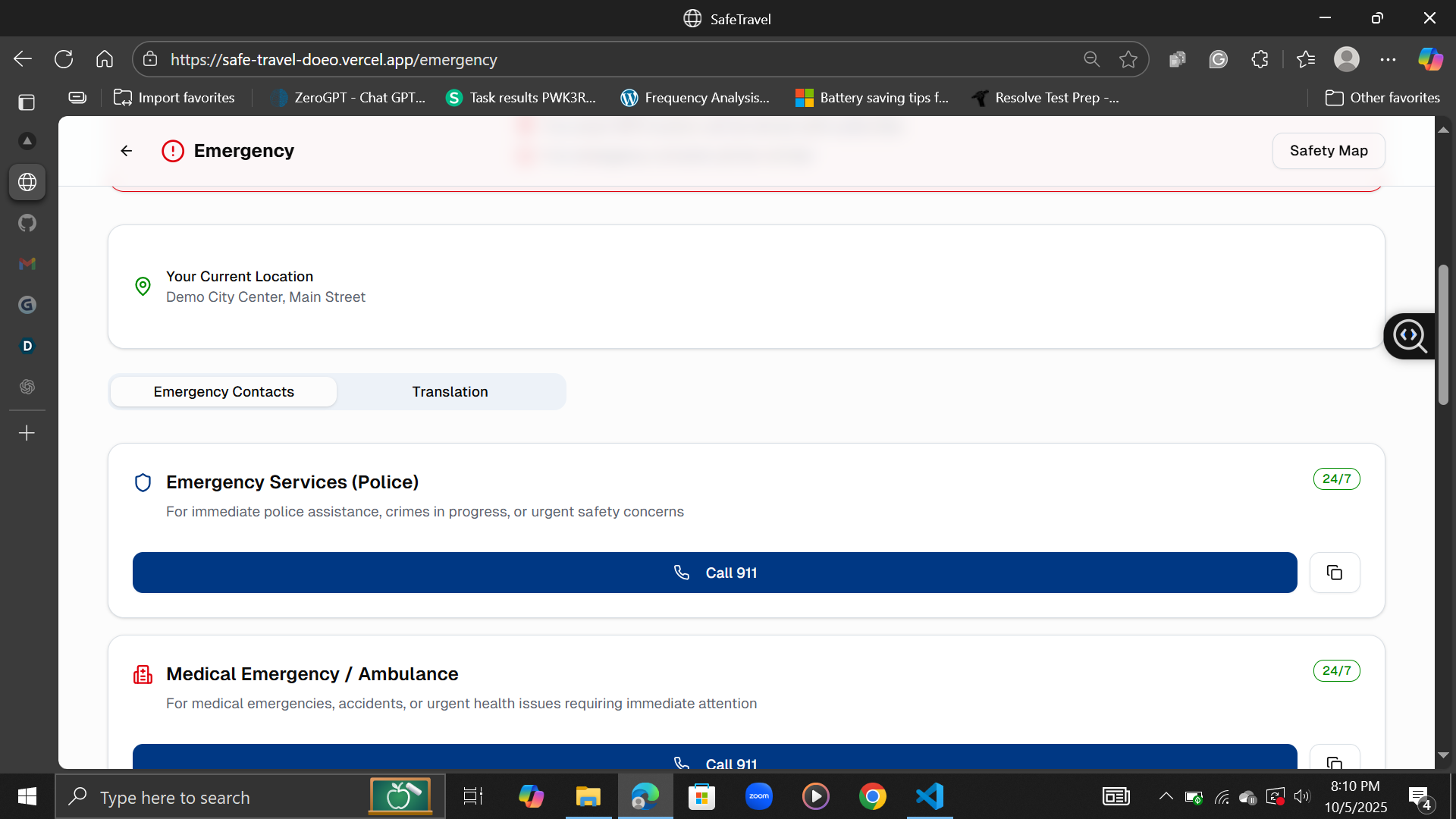Copy the police emergency number
This screenshot has width=1456, height=819.
1334,573
